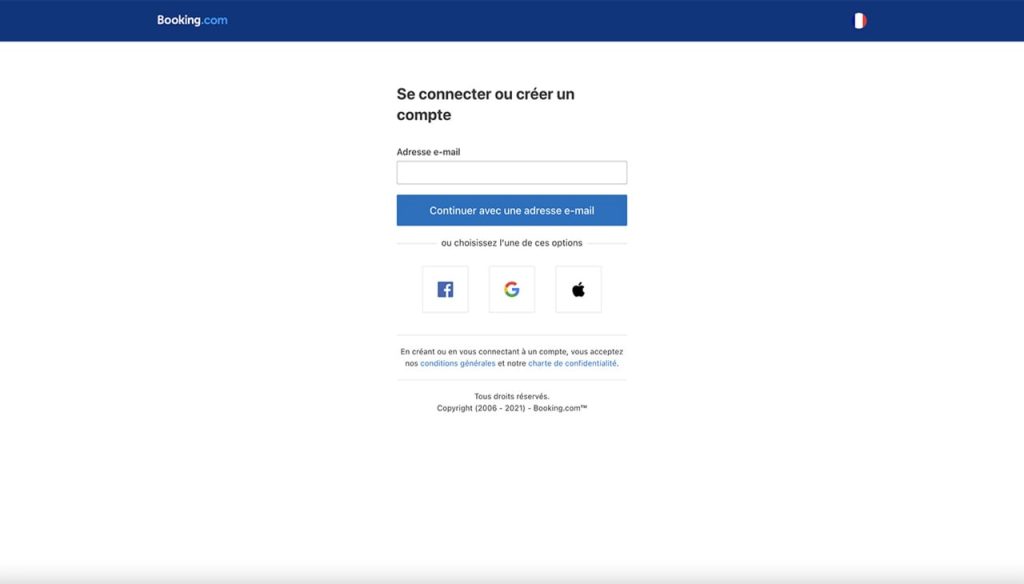Screen dimensions: 1024x584
Task: Sign in with Facebook icon
Action: pyautogui.click(x=445, y=289)
